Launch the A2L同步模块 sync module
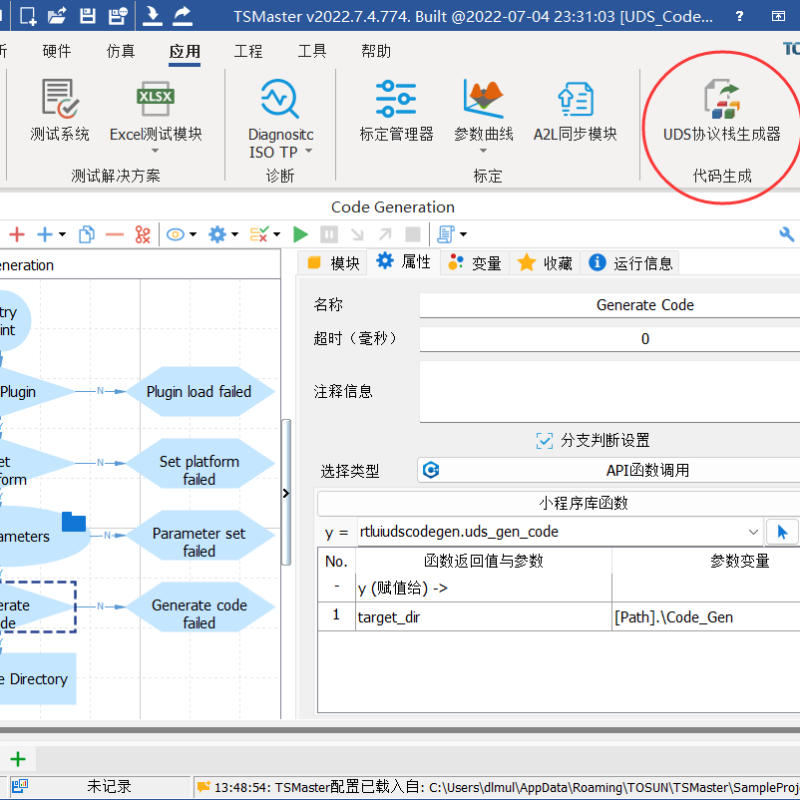Image resolution: width=800 pixels, height=800 pixels. coord(575,112)
